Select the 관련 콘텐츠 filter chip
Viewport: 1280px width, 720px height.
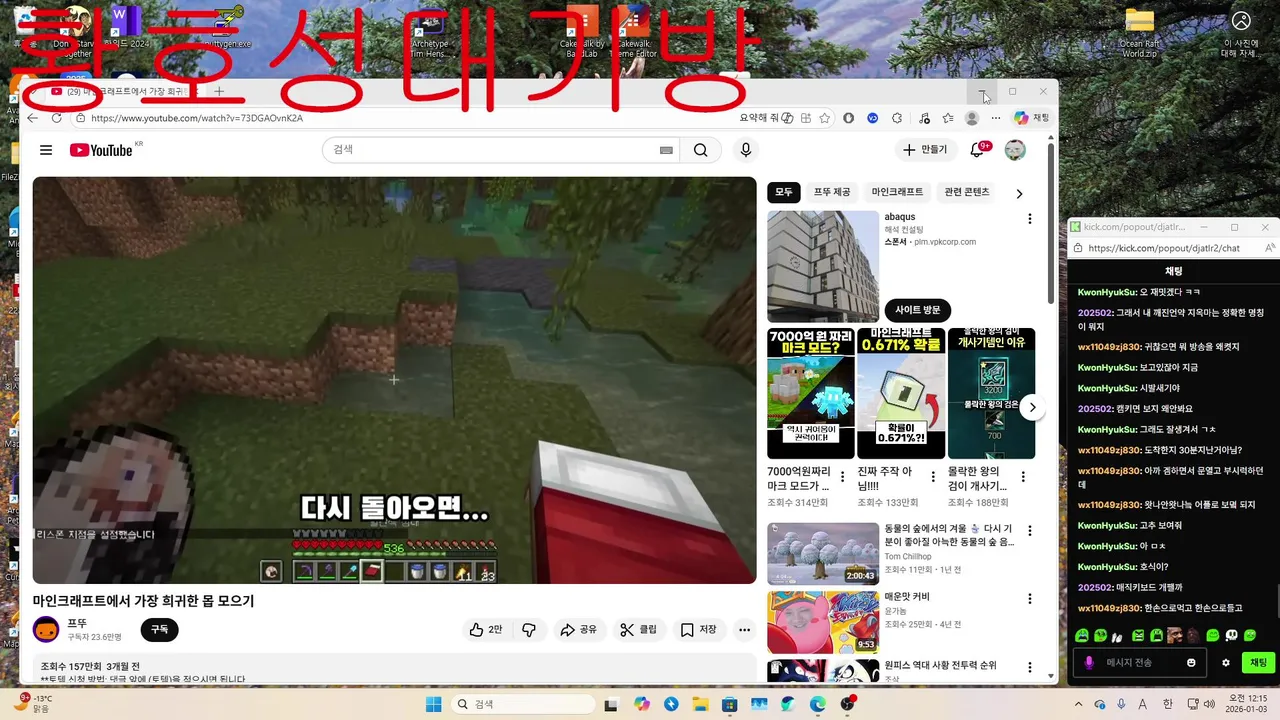(967, 192)
